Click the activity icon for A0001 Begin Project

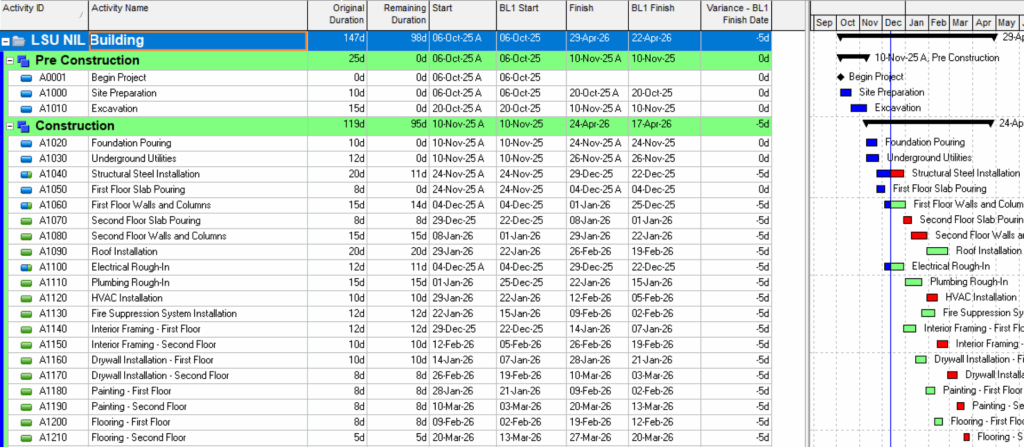coord(27,77)
